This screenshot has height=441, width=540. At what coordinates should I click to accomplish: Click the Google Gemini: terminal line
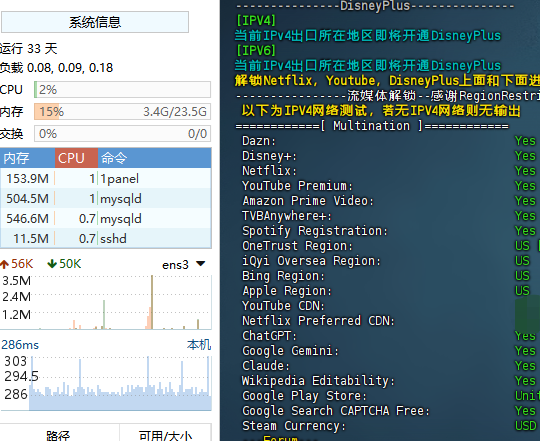coord(291,351)
